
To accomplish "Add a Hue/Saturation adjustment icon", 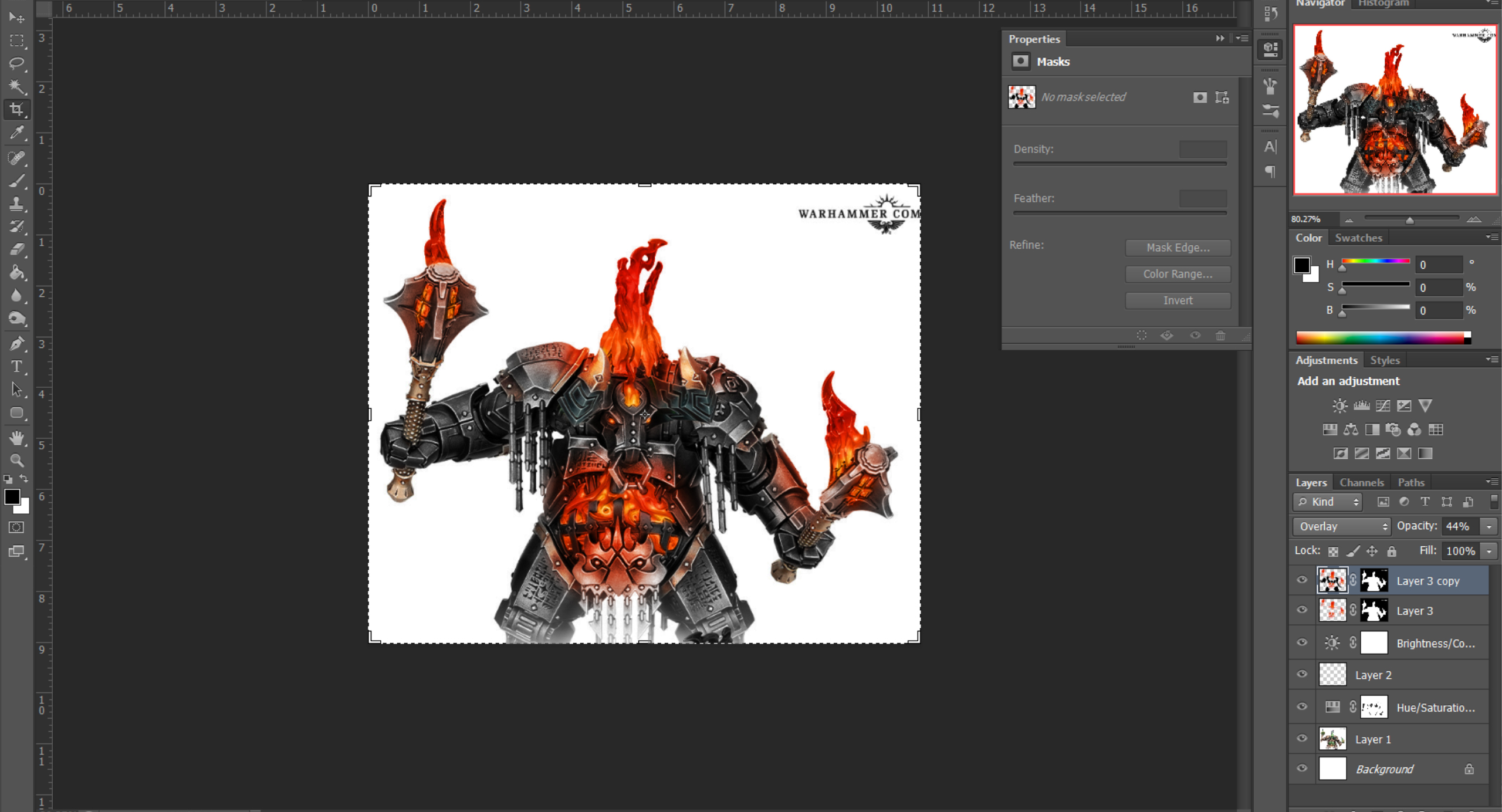I will tap(1330, 429).
